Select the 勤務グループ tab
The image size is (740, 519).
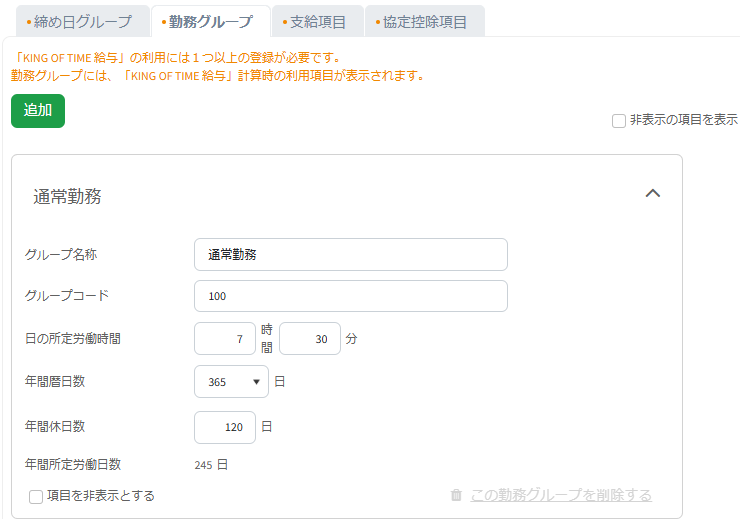tap(210, 22)
